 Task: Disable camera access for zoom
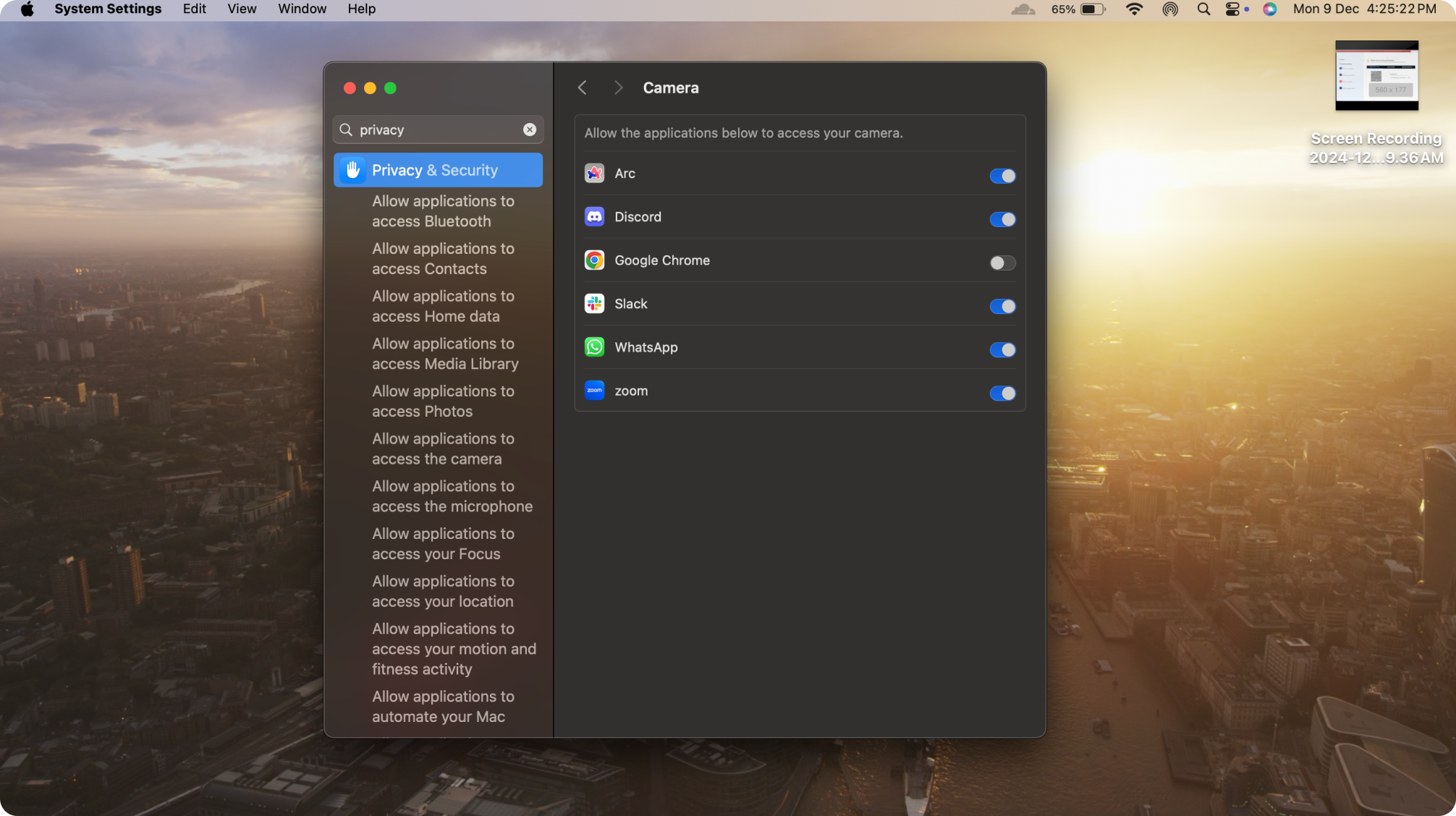pyautogui.click(x=1002, y=393)
